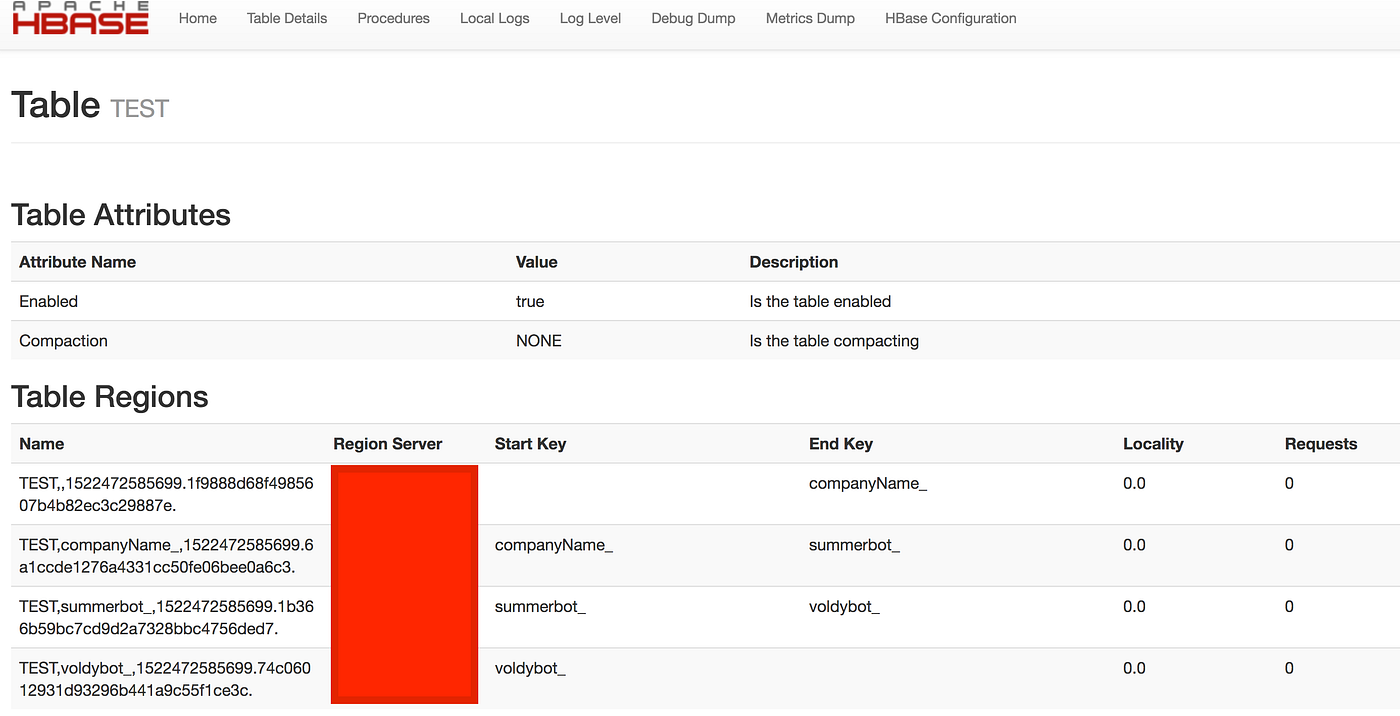
Task: Select the companyName_ region row link
Action: [165, 556]
